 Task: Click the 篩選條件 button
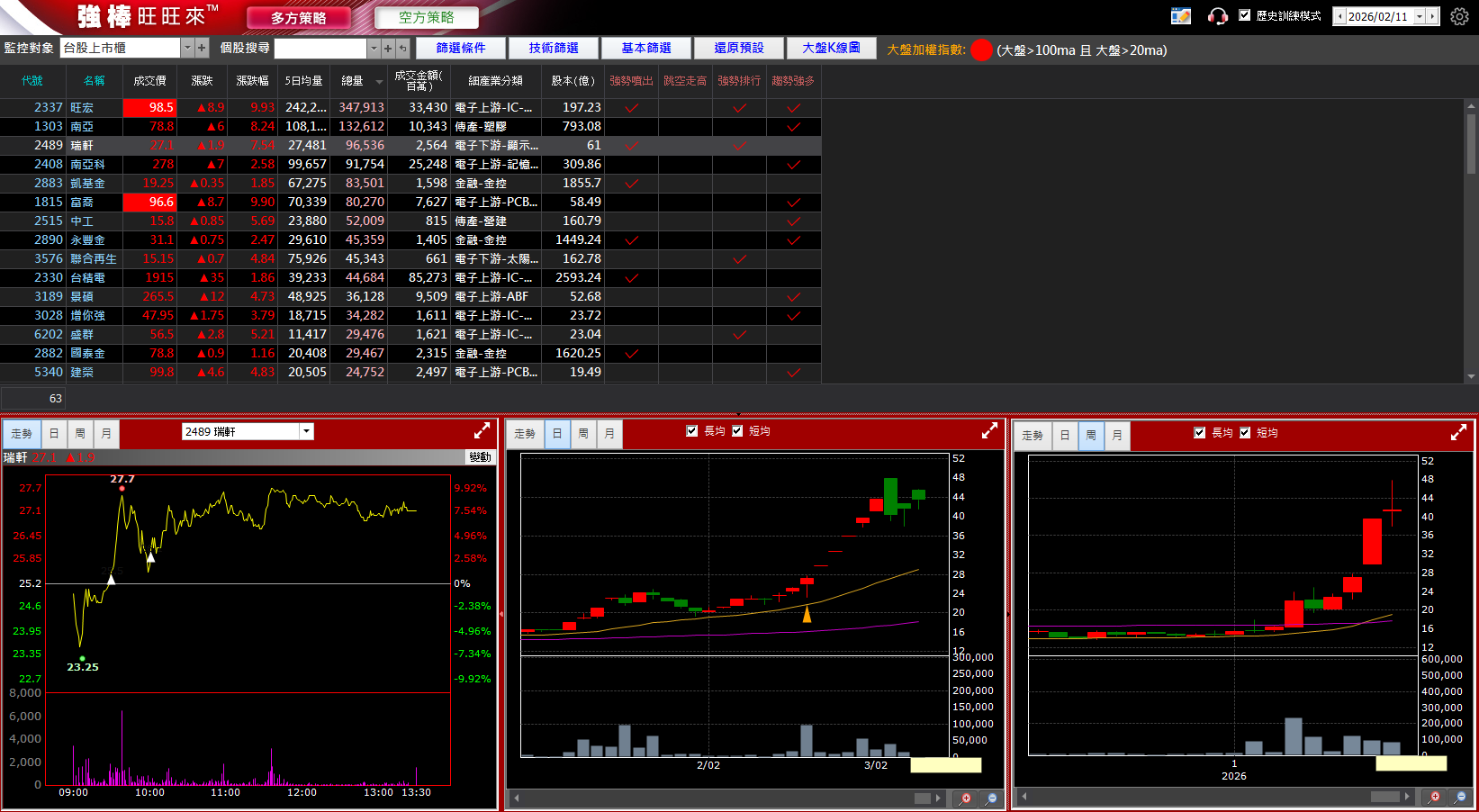tap(460, 48)
